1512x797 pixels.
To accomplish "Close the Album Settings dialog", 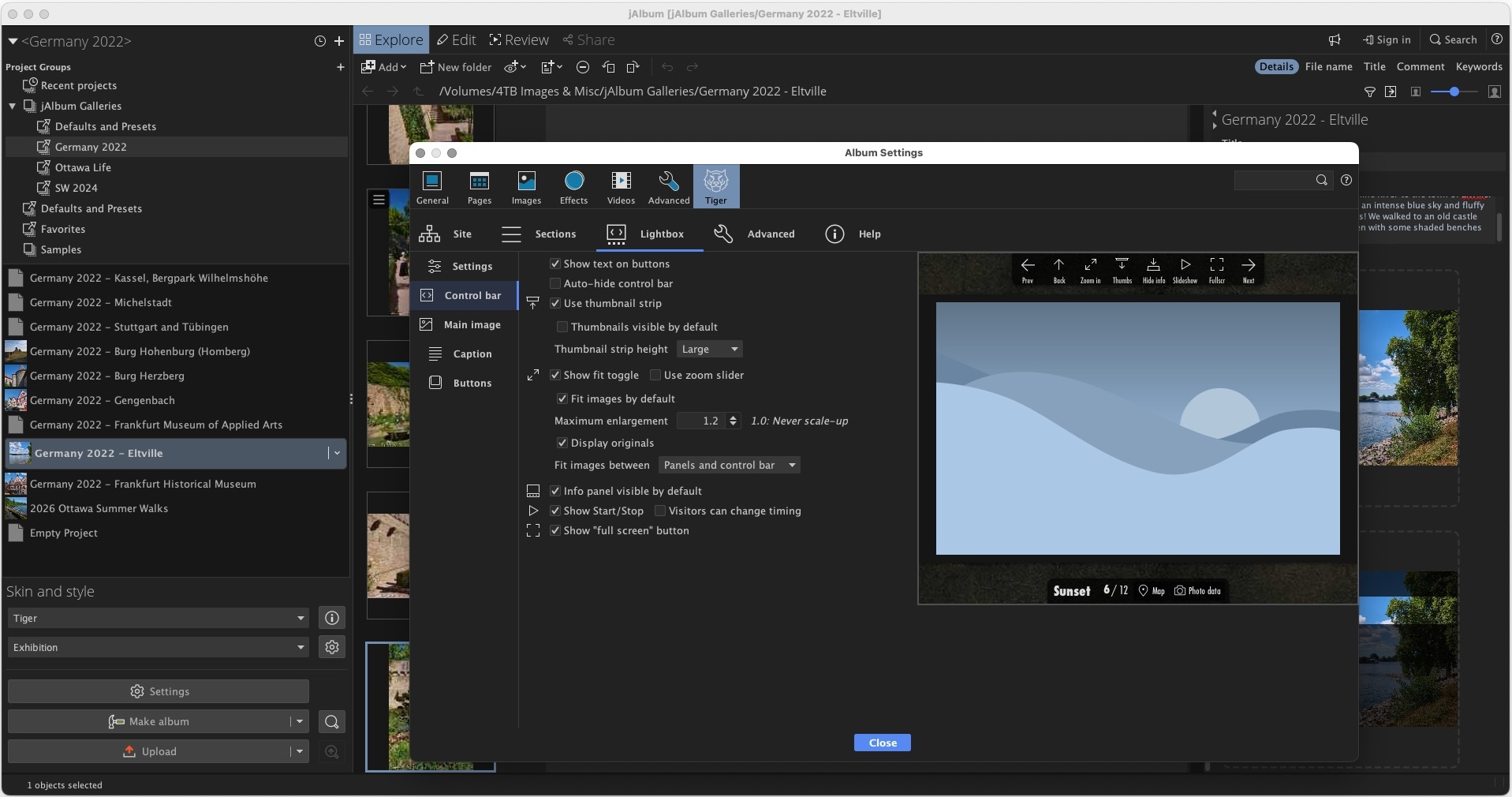I will (882, 743).
